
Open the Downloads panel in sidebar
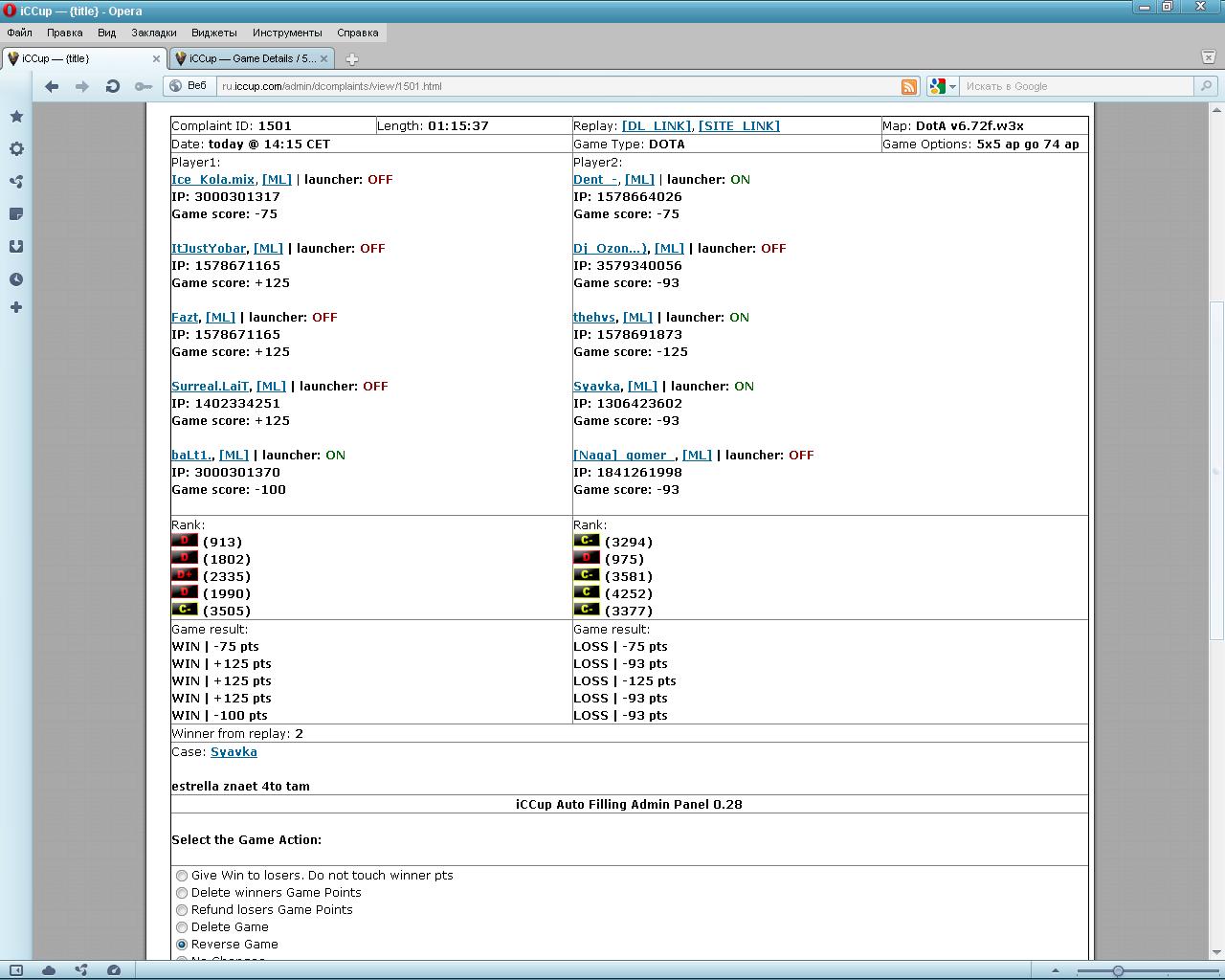coord(16,247)
